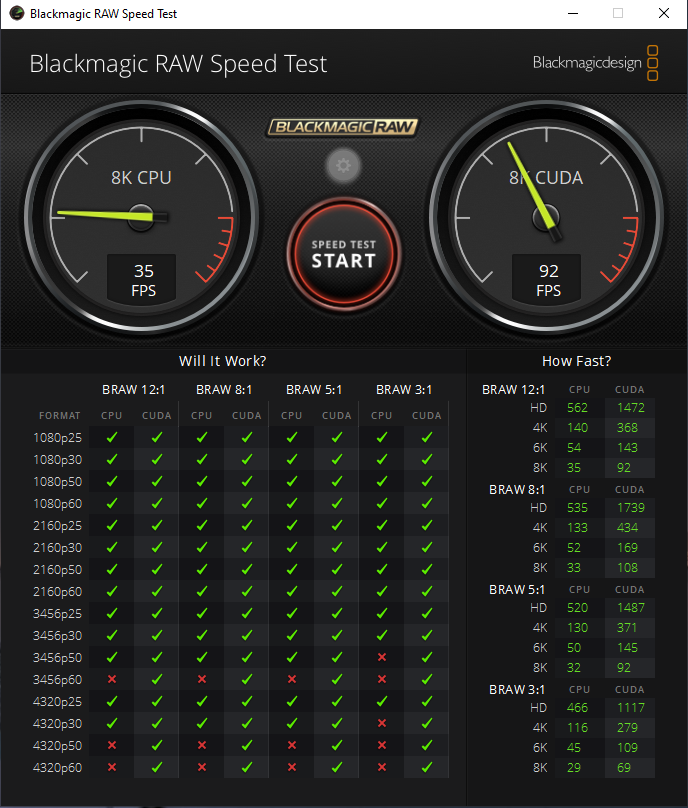
Task: Click the app icon in title bar
Action: 16,13
